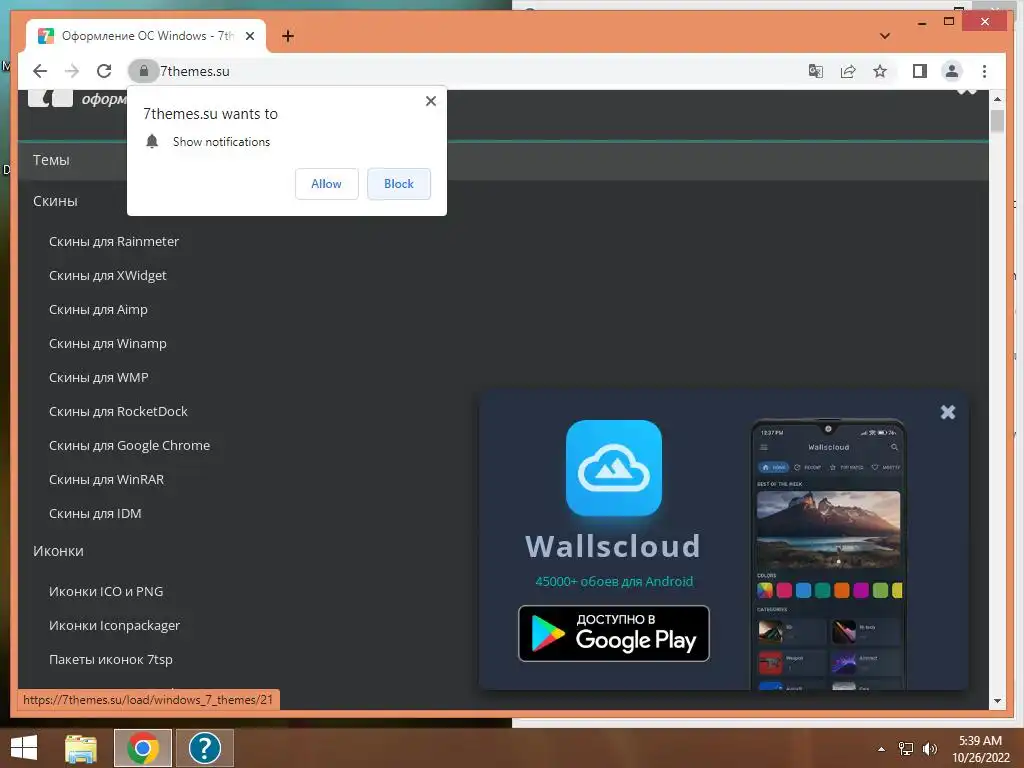Open a new browser tab
The width and height of the screenshot is (1024, 768).
(x=287, y=36)
